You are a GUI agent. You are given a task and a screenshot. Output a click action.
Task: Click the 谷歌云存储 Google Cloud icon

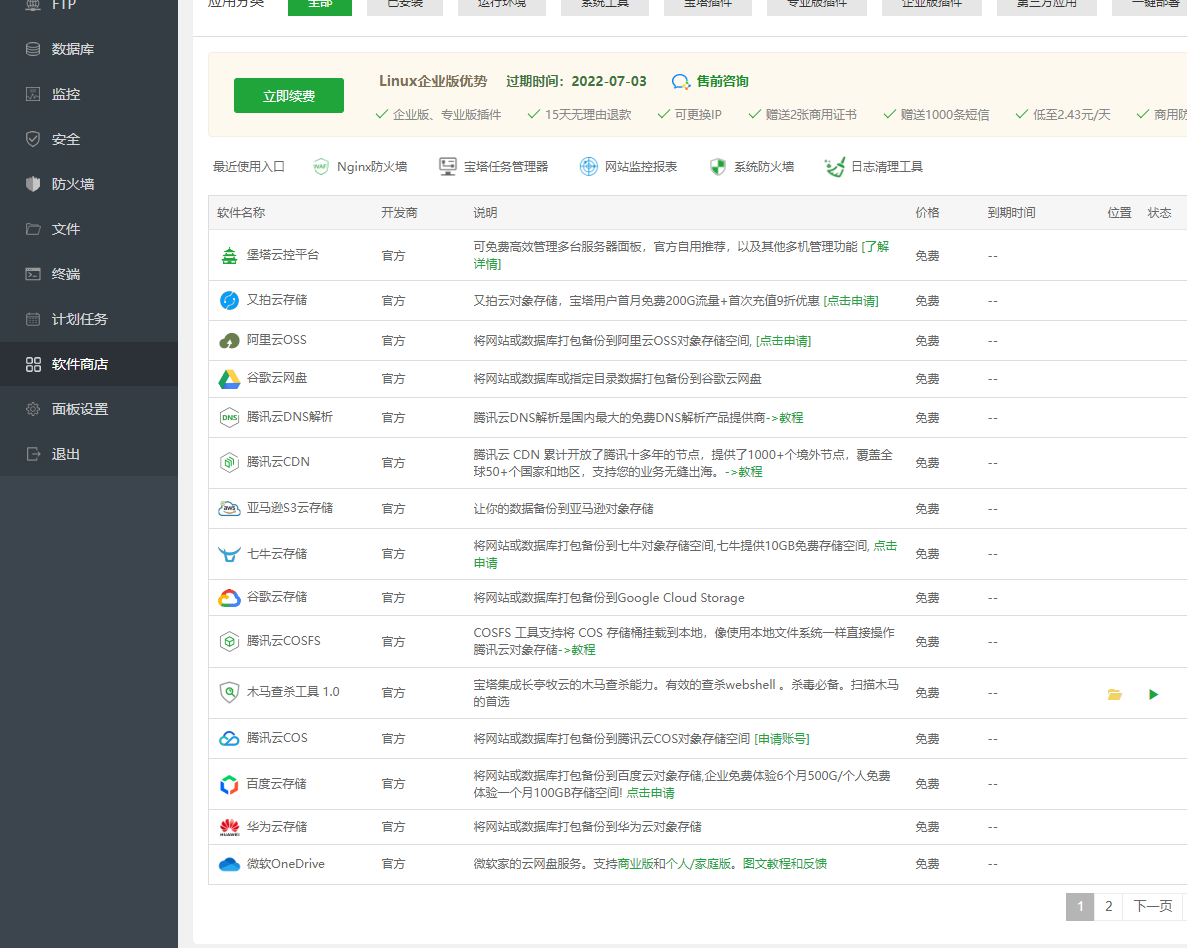229,598
